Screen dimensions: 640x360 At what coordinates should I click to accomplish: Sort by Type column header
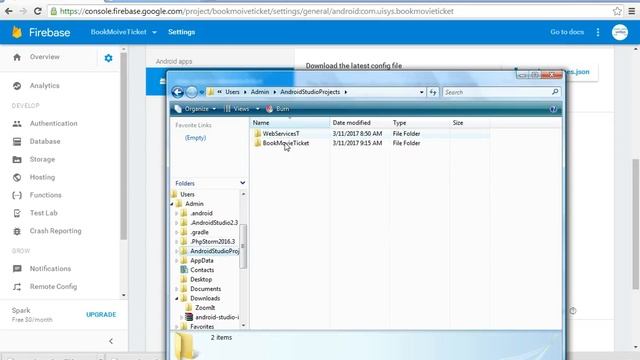(419, 123)
